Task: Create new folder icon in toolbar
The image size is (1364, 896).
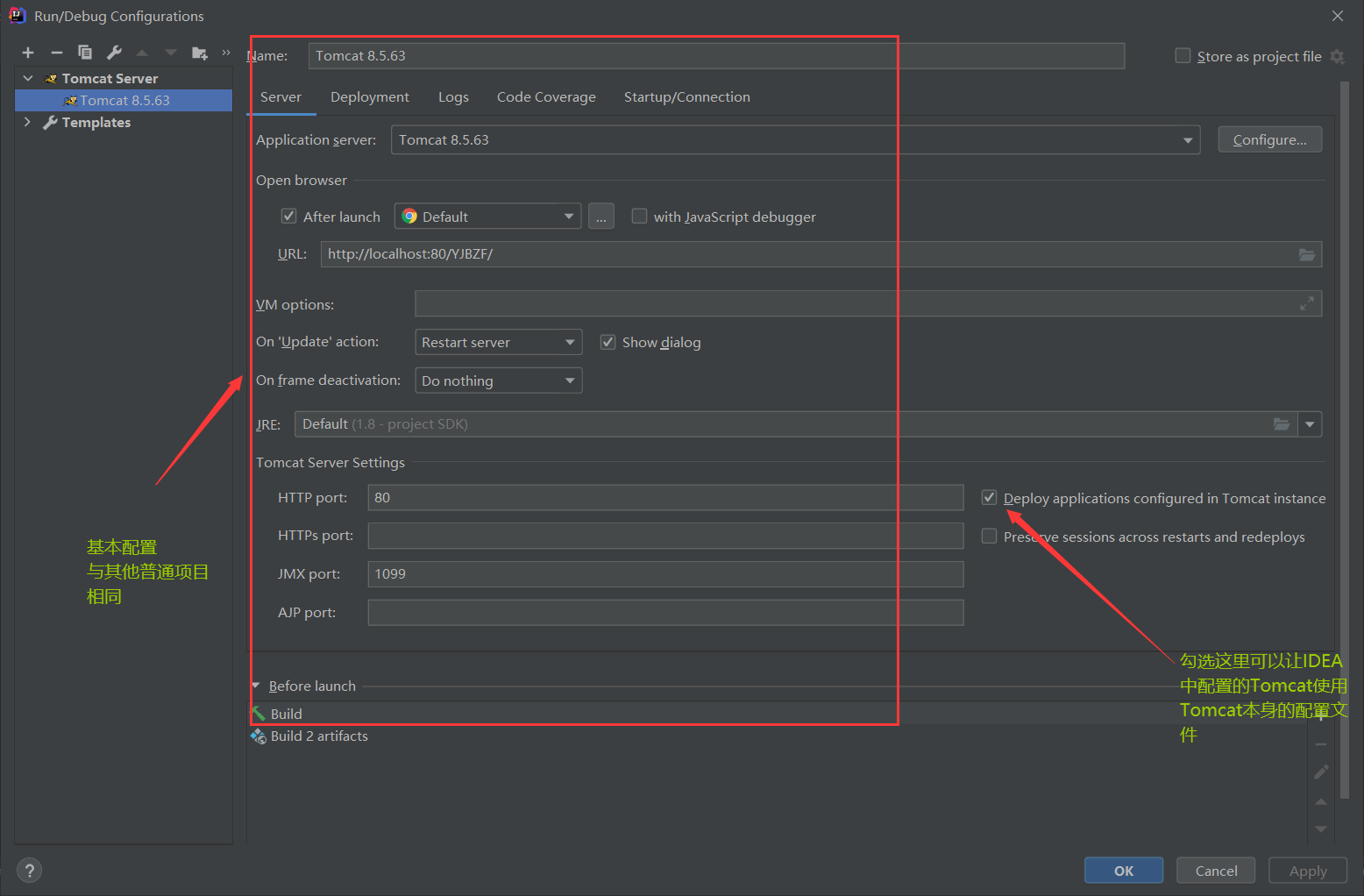Action: [x=200, y=53]
